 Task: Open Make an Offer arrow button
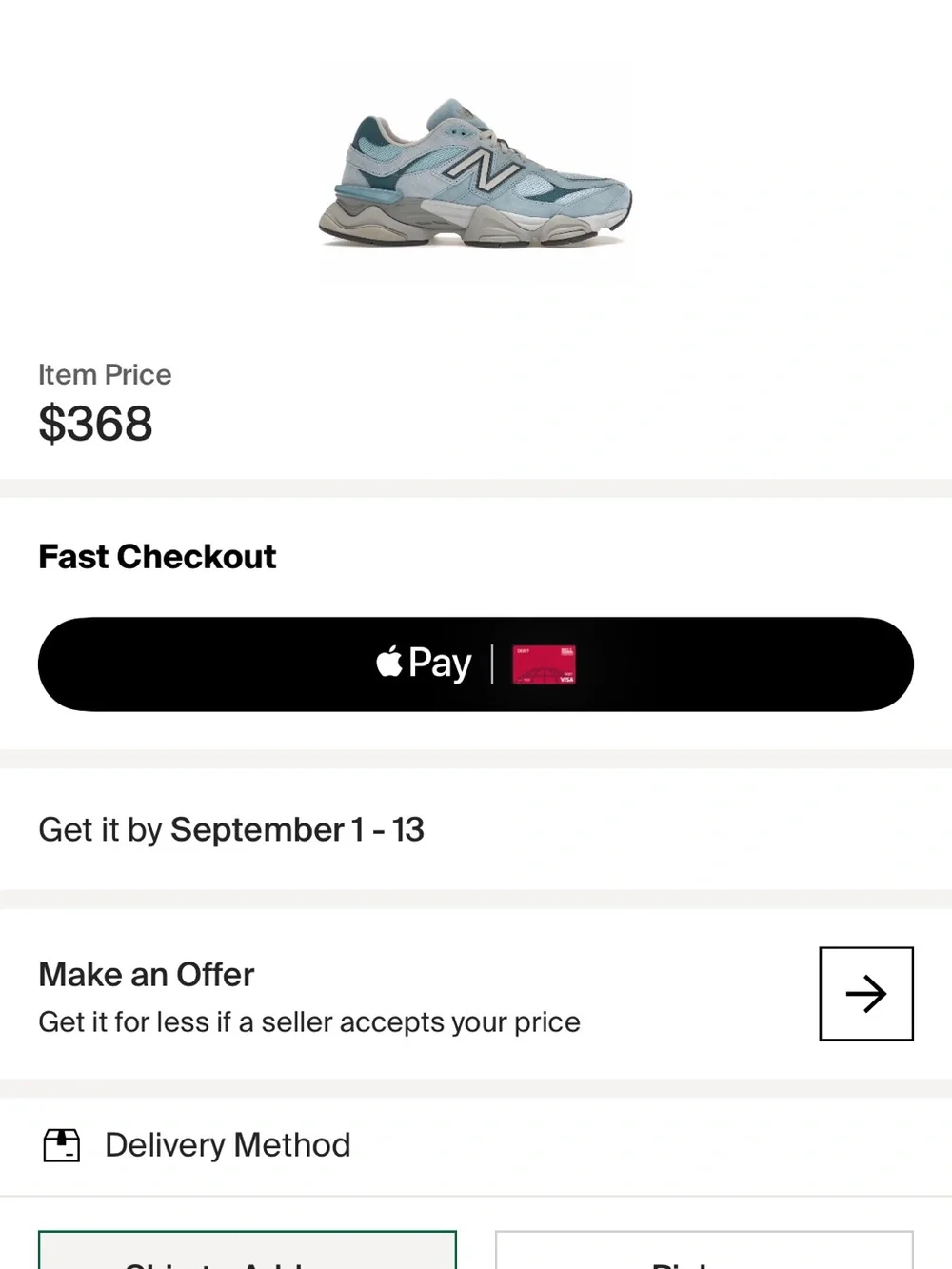coord(866,994)
